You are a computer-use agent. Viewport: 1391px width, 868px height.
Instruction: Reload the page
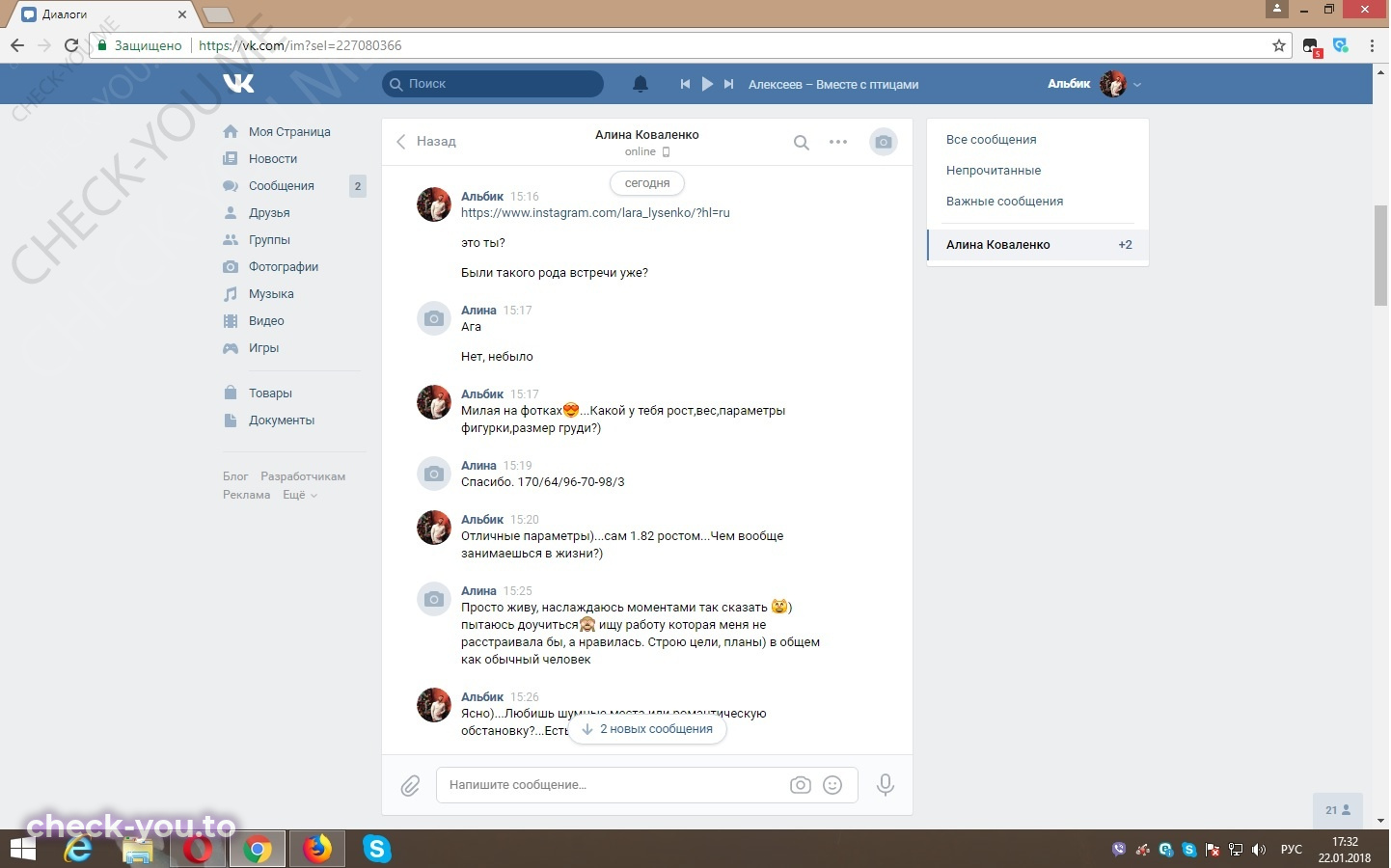tap(70, 45)
